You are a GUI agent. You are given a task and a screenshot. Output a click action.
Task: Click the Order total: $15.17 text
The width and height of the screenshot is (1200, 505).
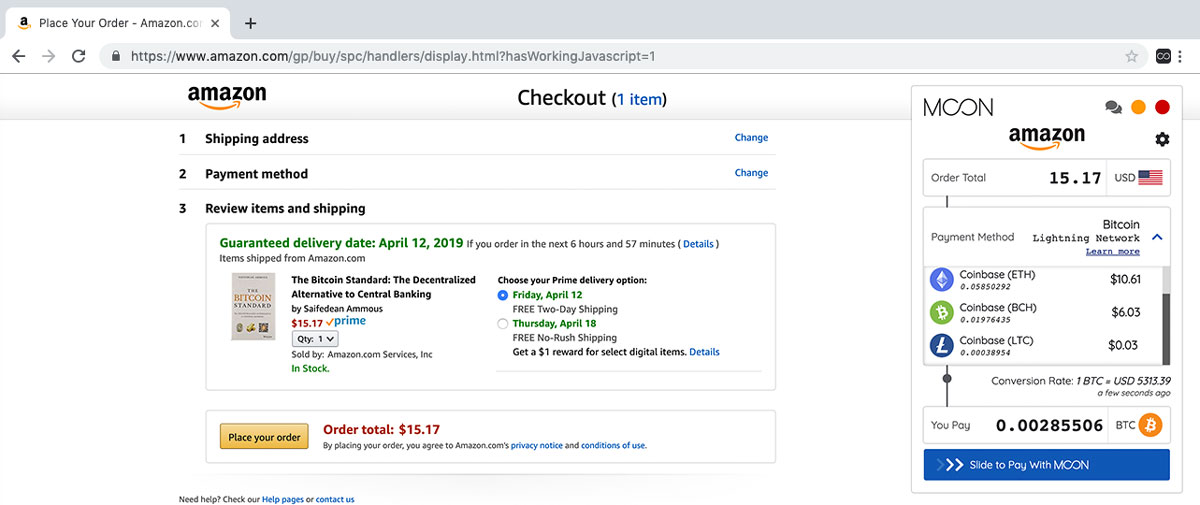(382, 430)
